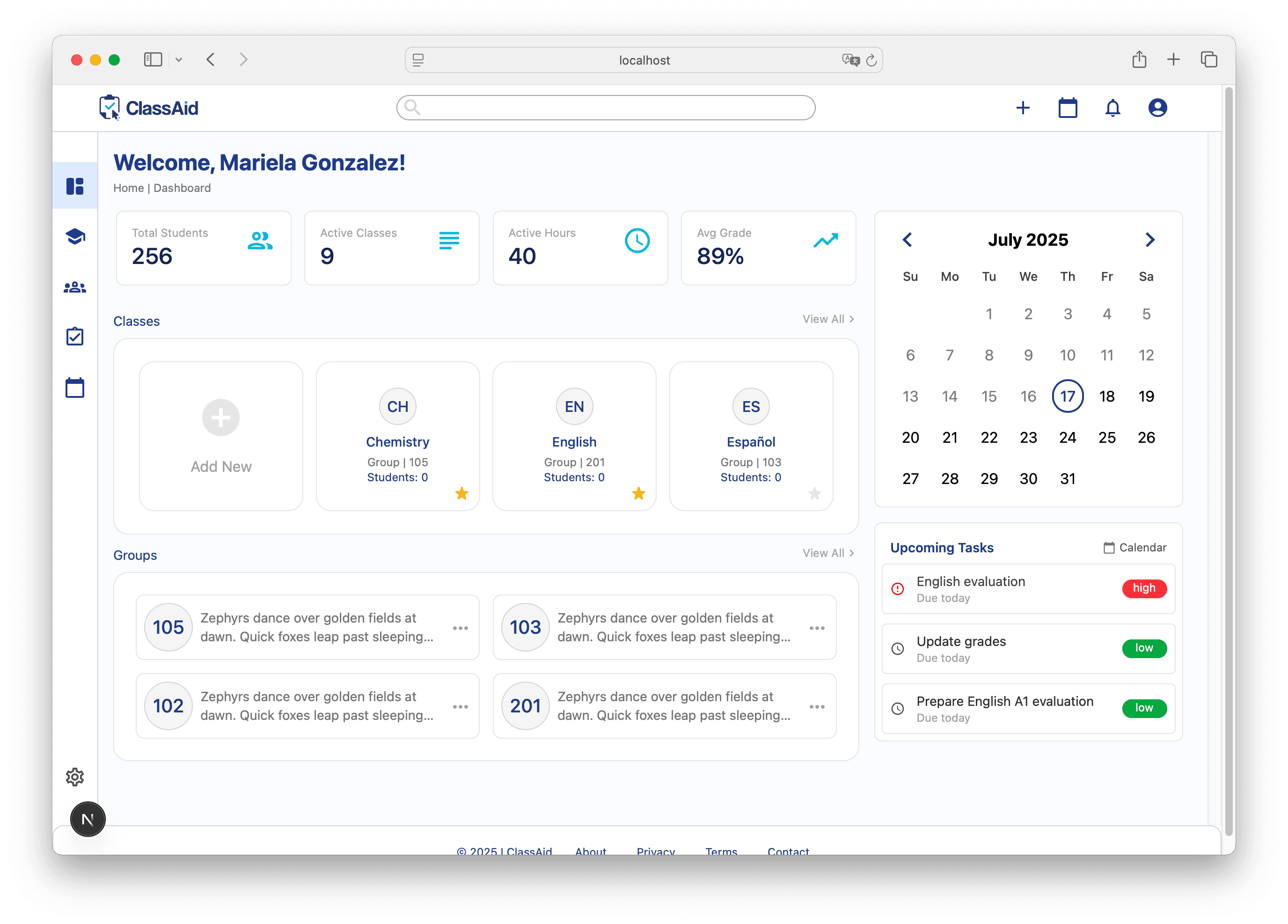Go to previous month in the calendar
Screen dimensions: 1288x924
click(907, 239)
